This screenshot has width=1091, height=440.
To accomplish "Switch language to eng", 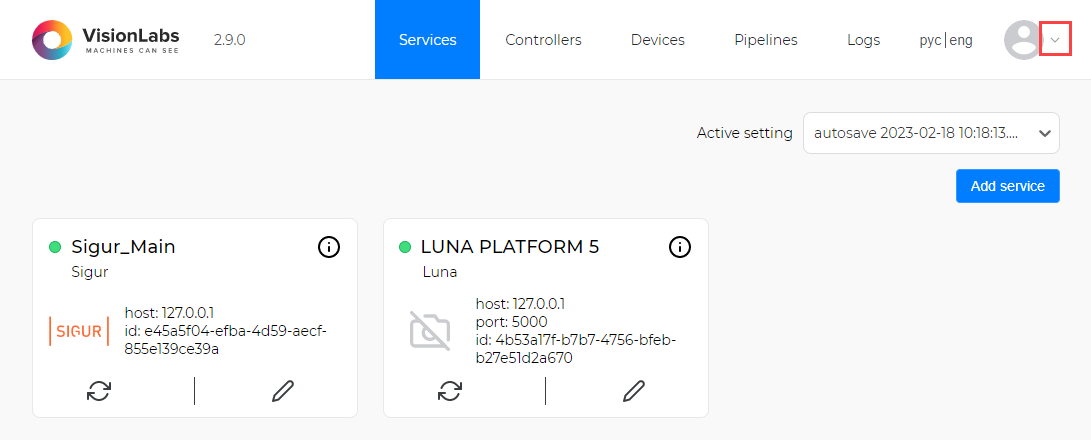I will [x=961, y=40].
